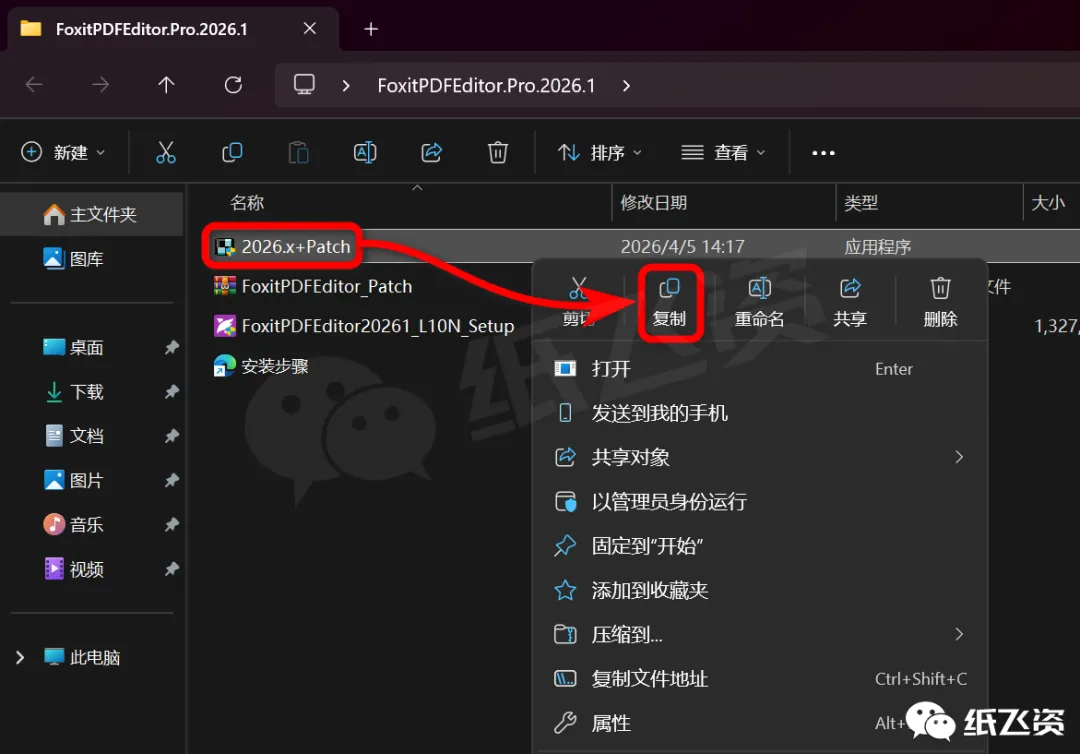Unpin 下载 using its pin icon
The width and height of the screenshot is (1080, 754).
(x=172, y=392)
